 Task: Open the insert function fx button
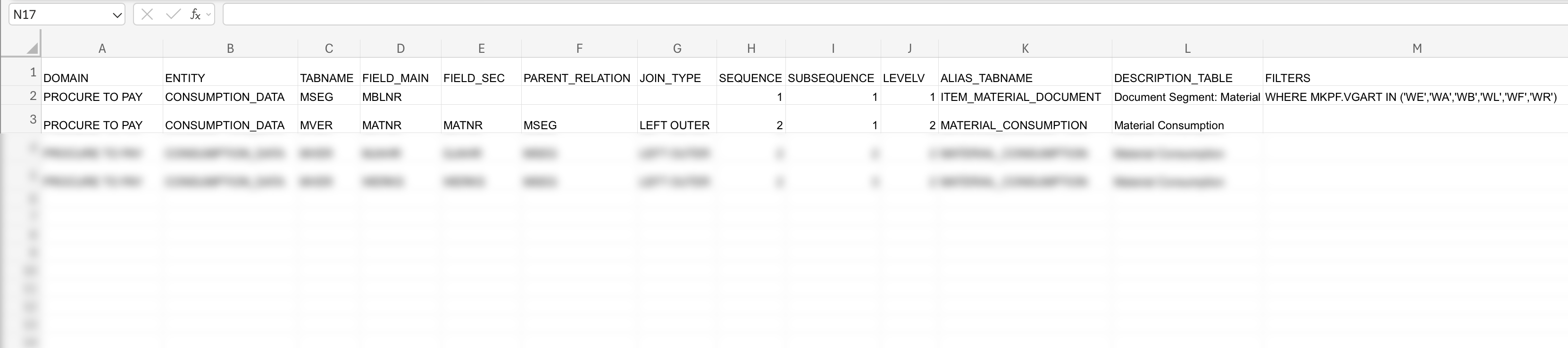click(x=195, y=15)
